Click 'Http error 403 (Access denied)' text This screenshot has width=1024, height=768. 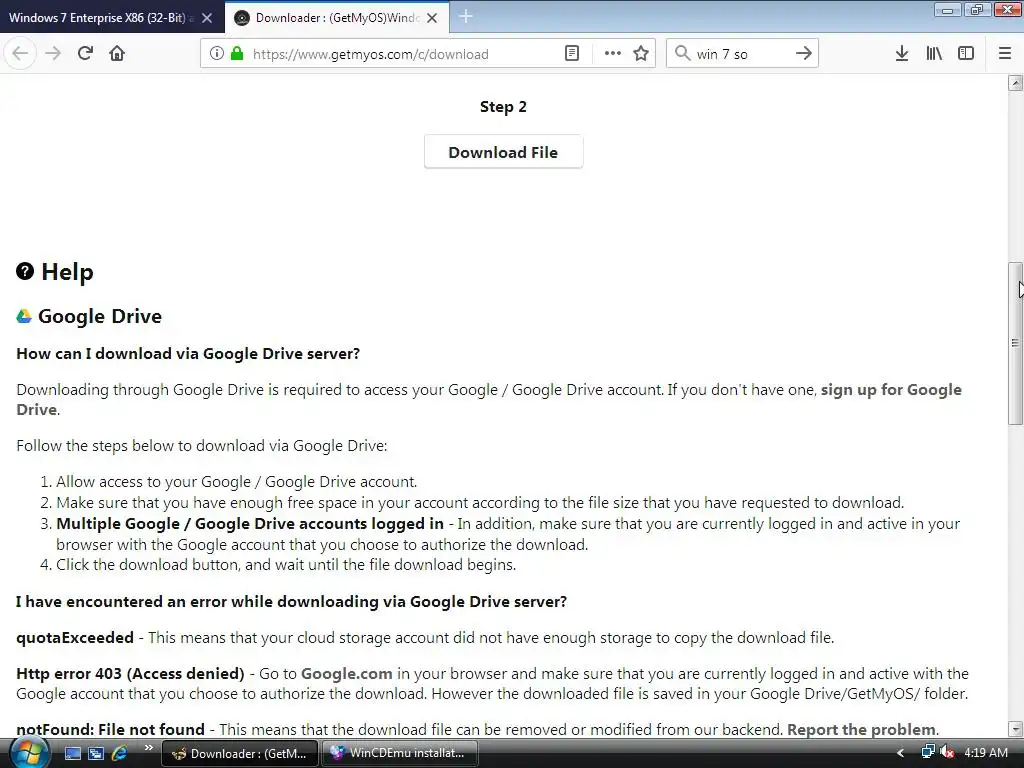click(x=131, y=674)
